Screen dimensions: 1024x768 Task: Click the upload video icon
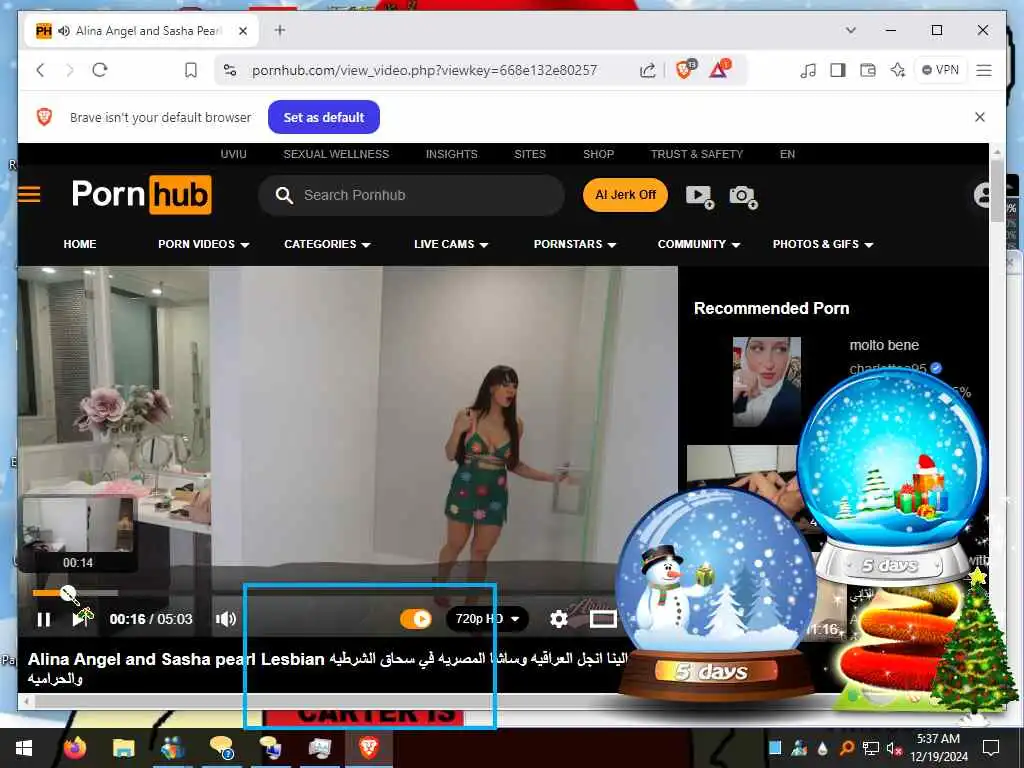(x=699, y=196)
